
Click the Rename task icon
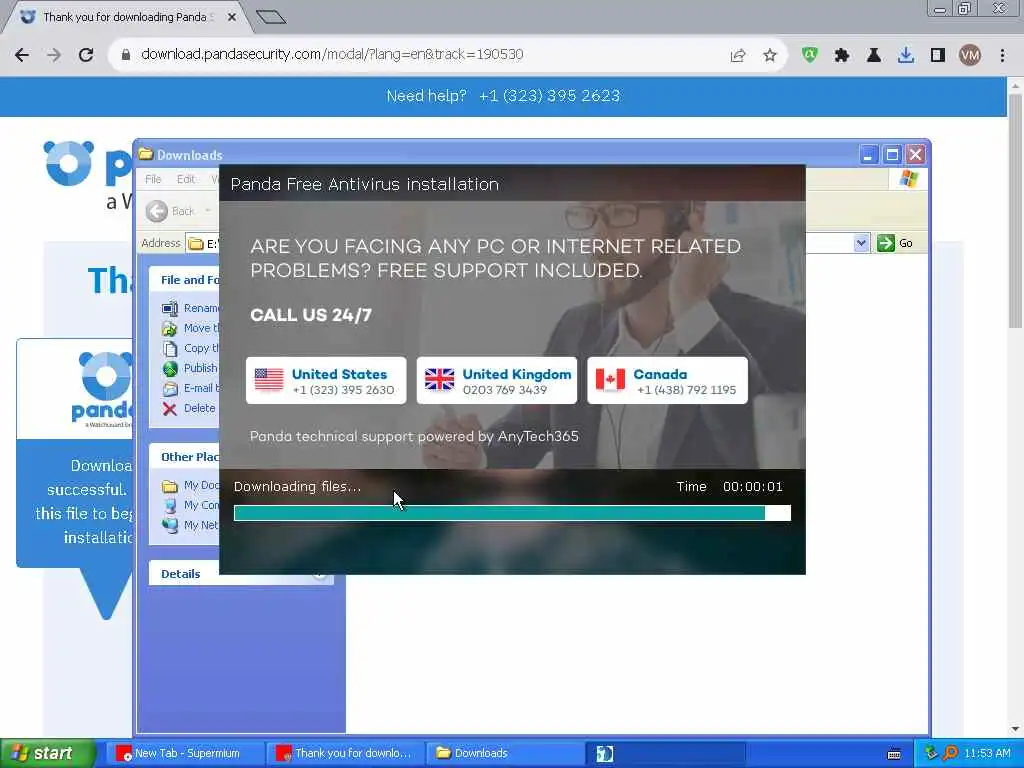point(170,308)
